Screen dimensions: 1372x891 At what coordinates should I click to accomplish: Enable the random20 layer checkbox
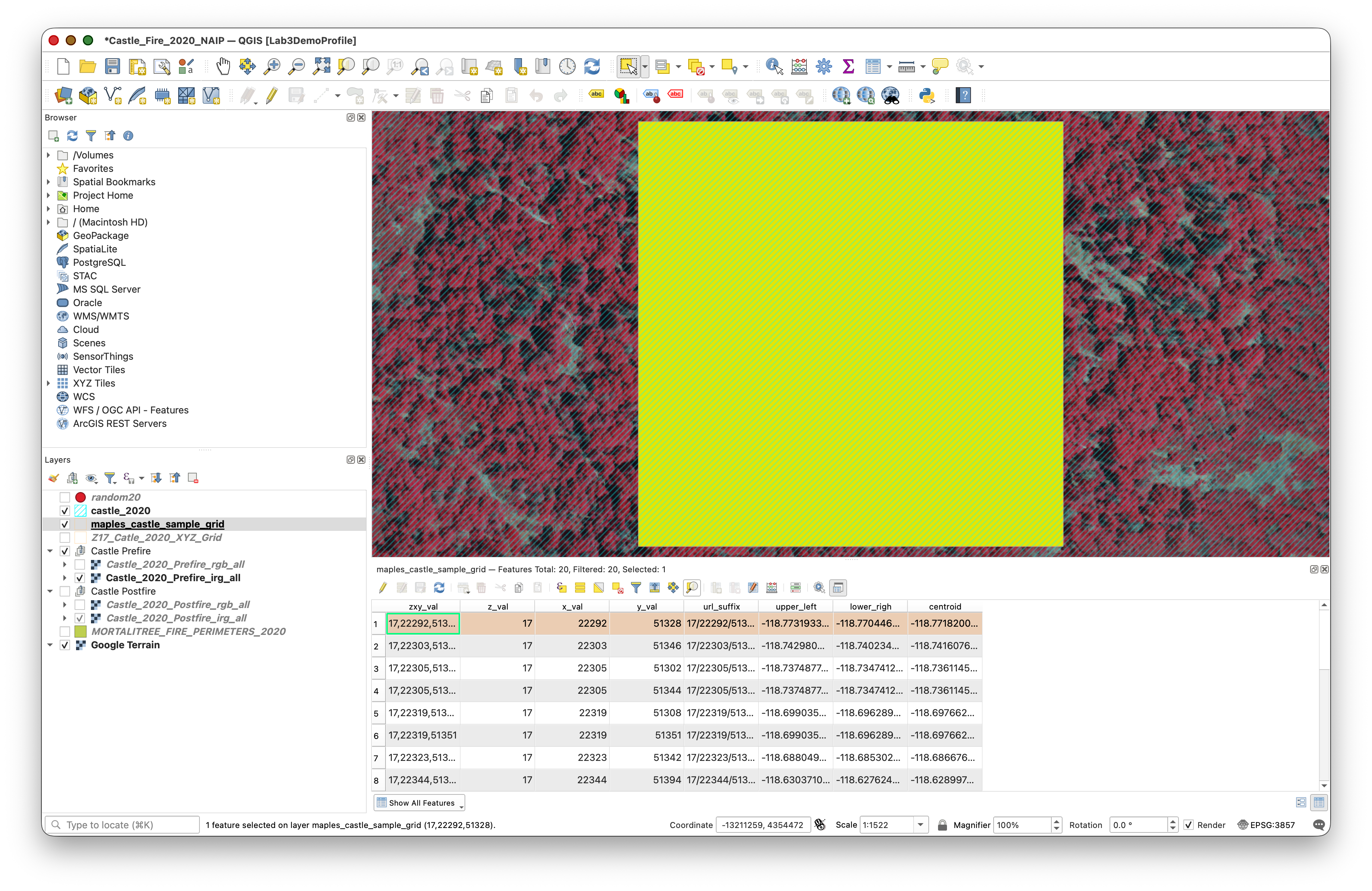click(x=64, y=497)
